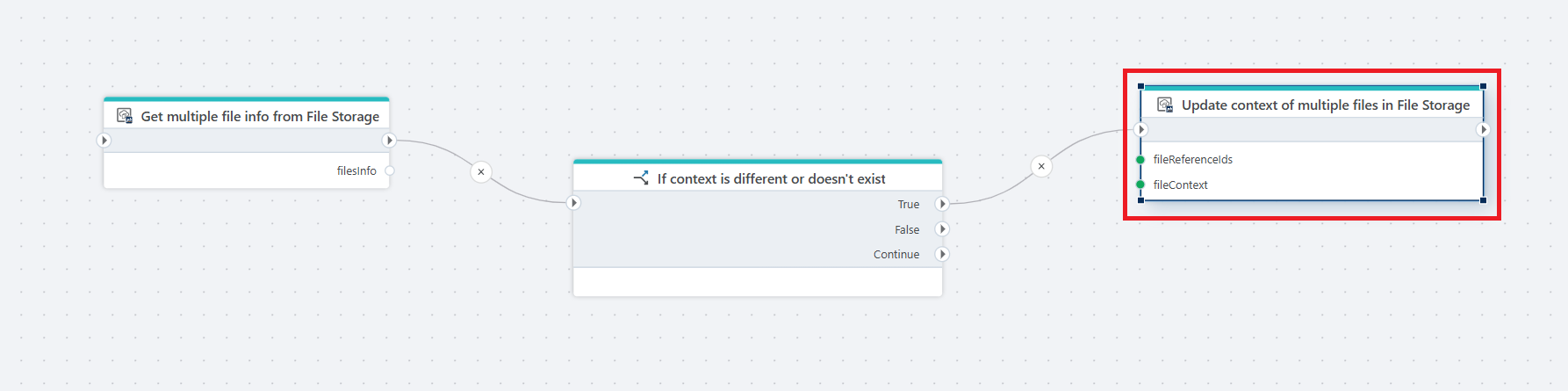
Task: Click the True output port arrow
Action: tap(942, 204)
